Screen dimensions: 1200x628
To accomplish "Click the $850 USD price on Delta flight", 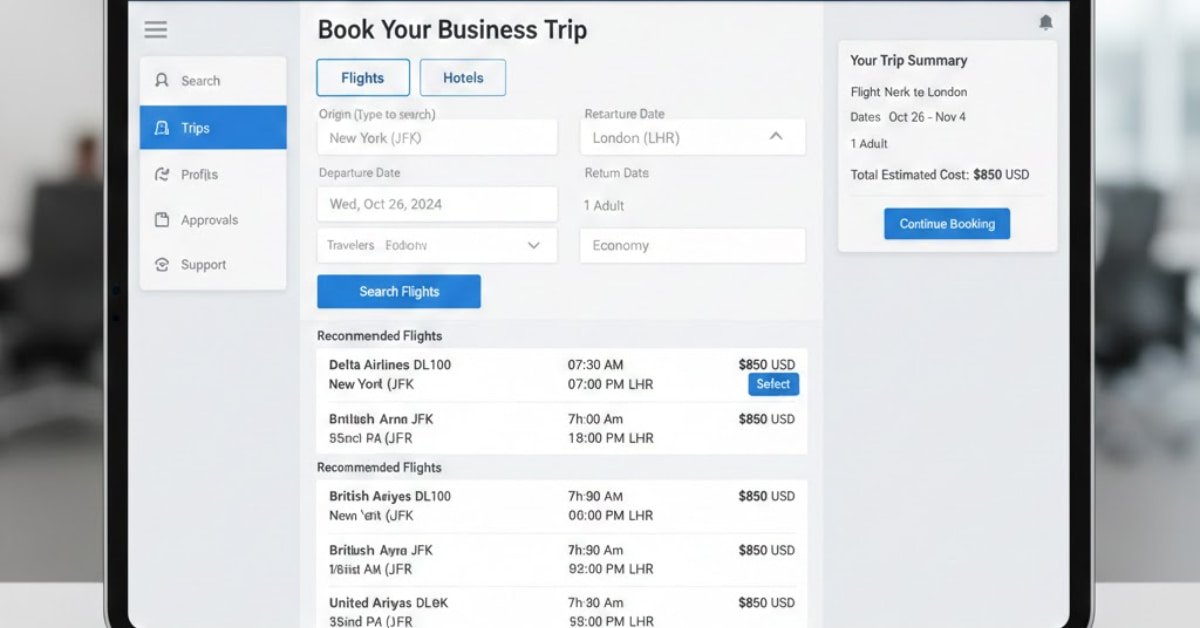I will pos(766,364).
